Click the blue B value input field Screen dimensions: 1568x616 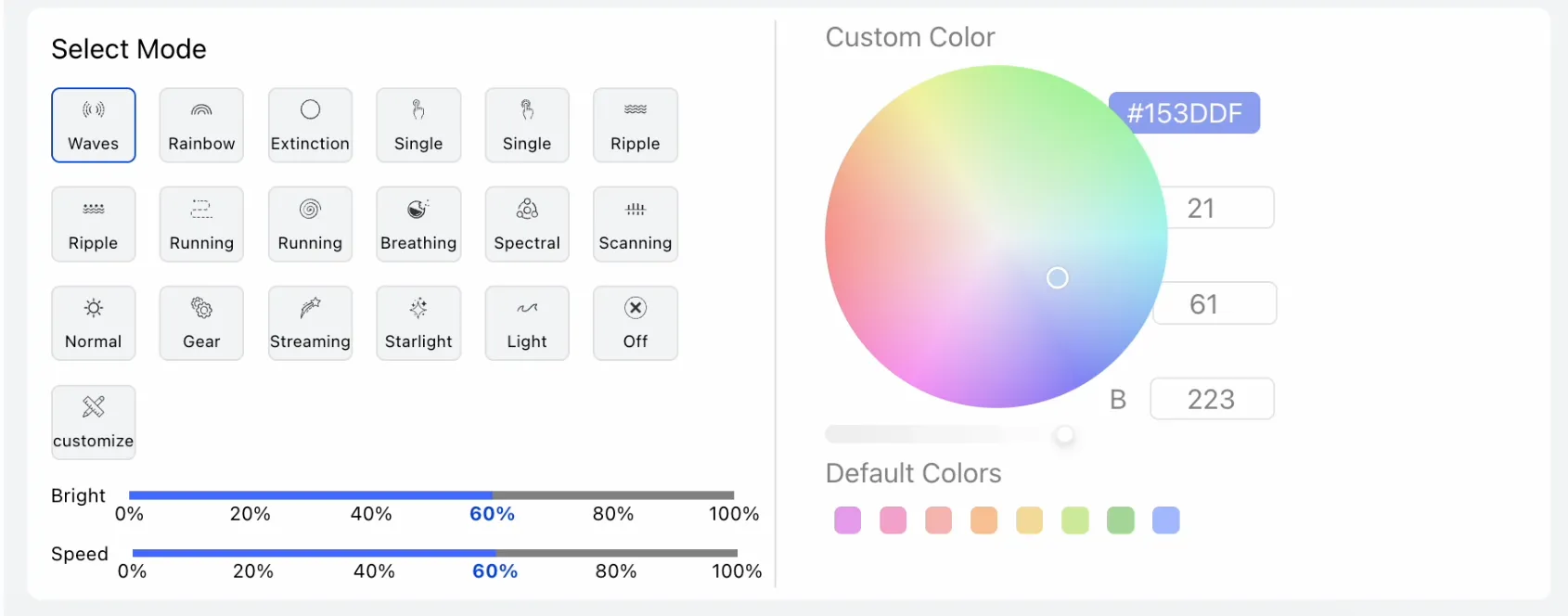[1211, 399]
